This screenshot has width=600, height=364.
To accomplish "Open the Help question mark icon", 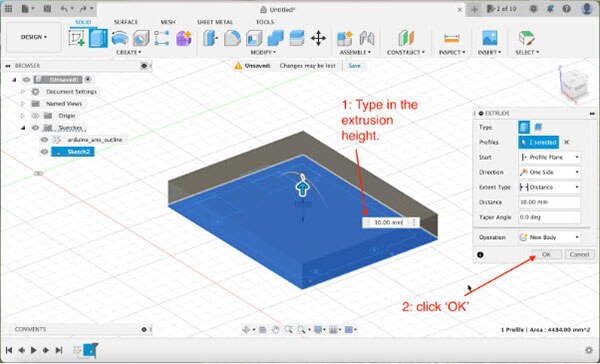I will pyautogui.click(x=567, y=9).
